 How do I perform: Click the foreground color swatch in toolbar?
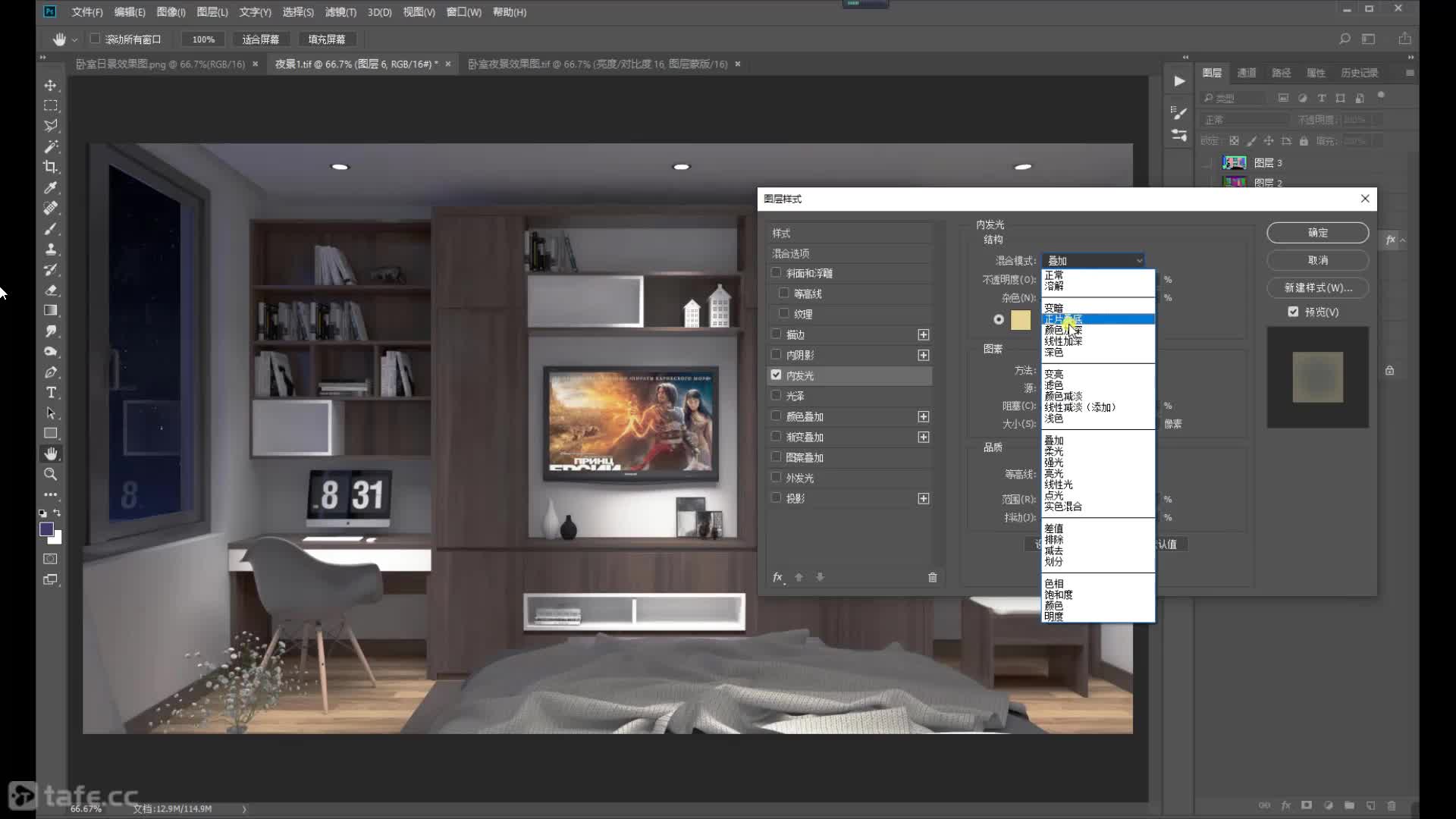coord(46,529)
